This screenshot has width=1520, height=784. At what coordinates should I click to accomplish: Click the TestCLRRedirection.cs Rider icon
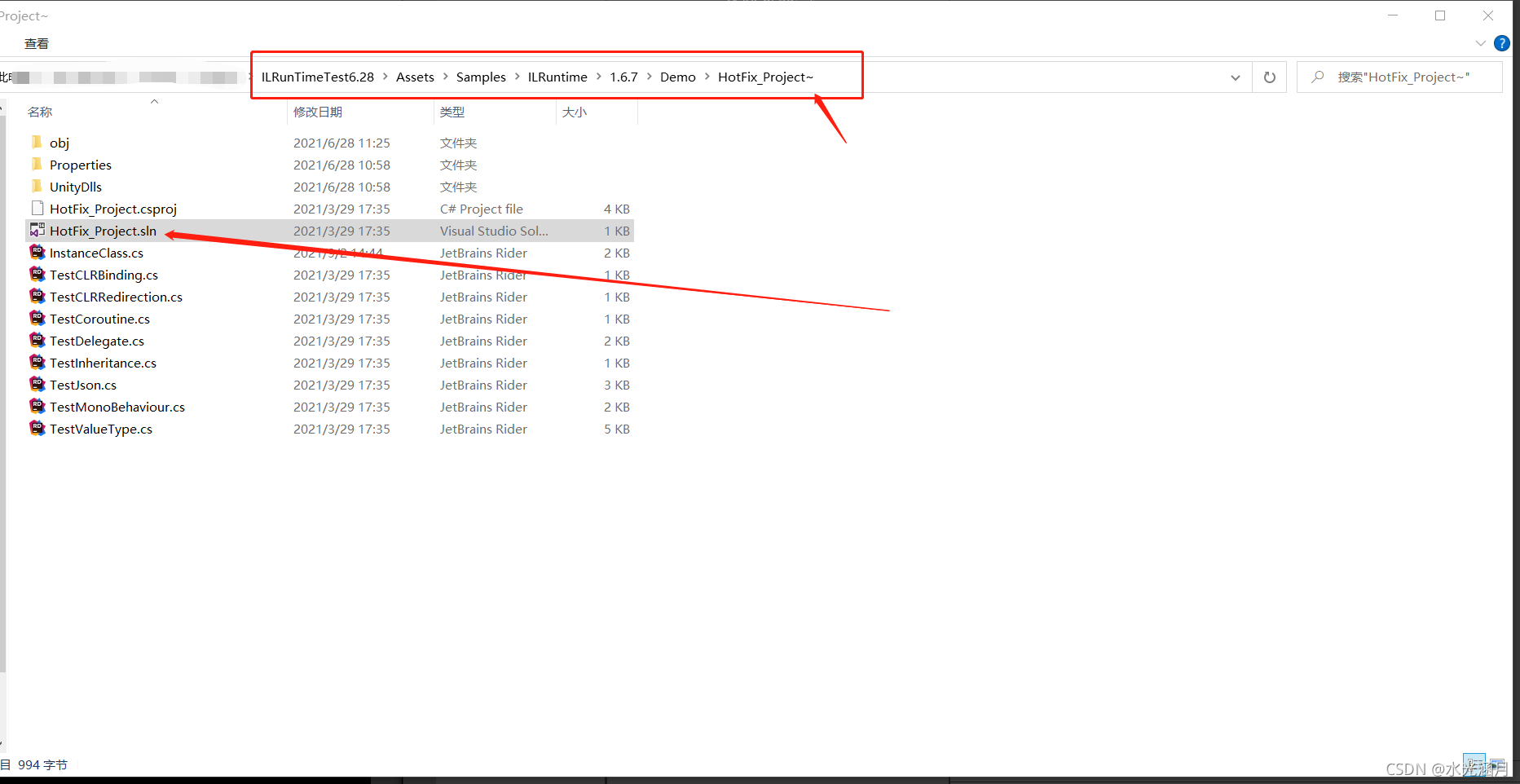pos(37,297)
